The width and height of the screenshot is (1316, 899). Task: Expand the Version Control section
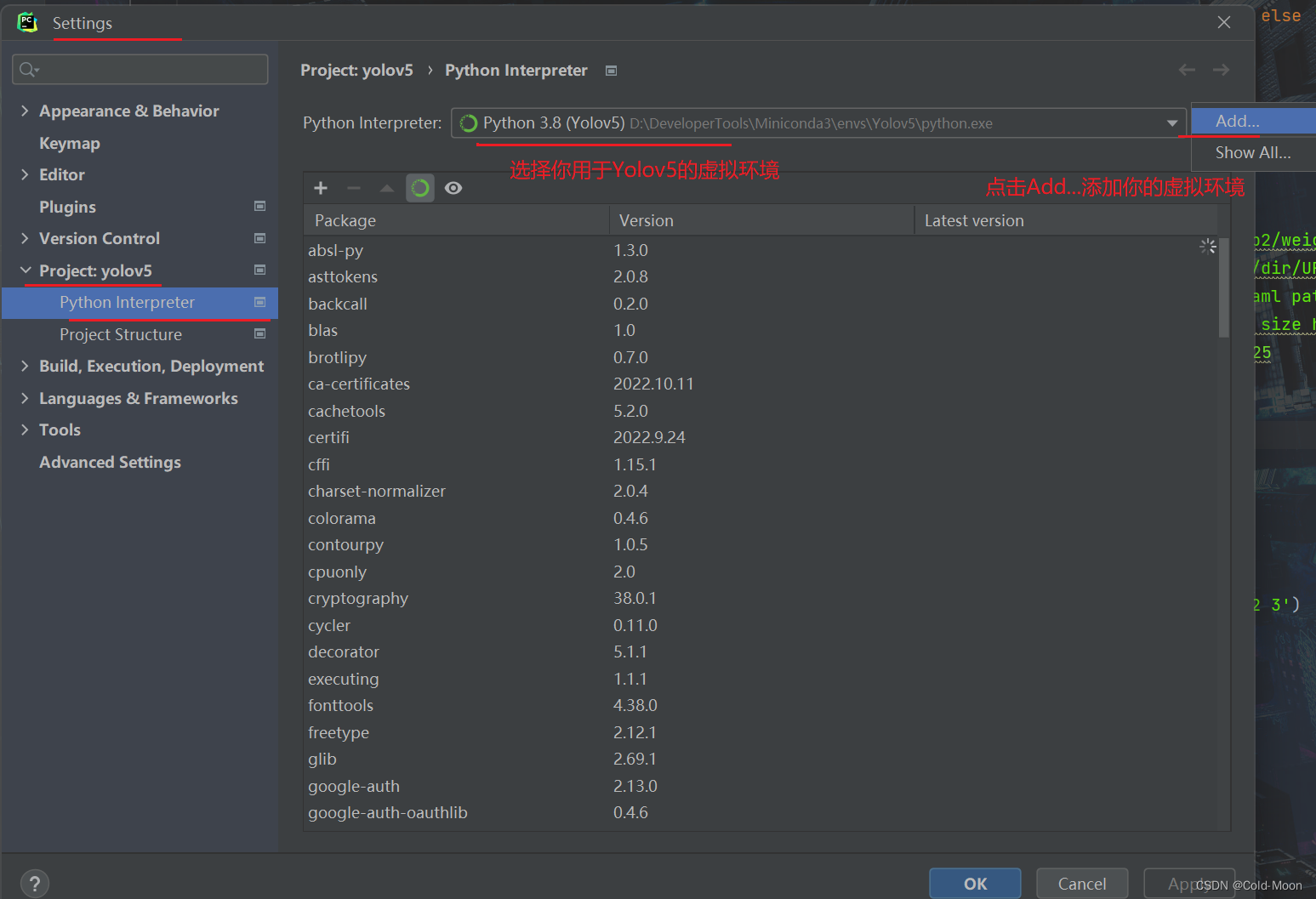25,238
